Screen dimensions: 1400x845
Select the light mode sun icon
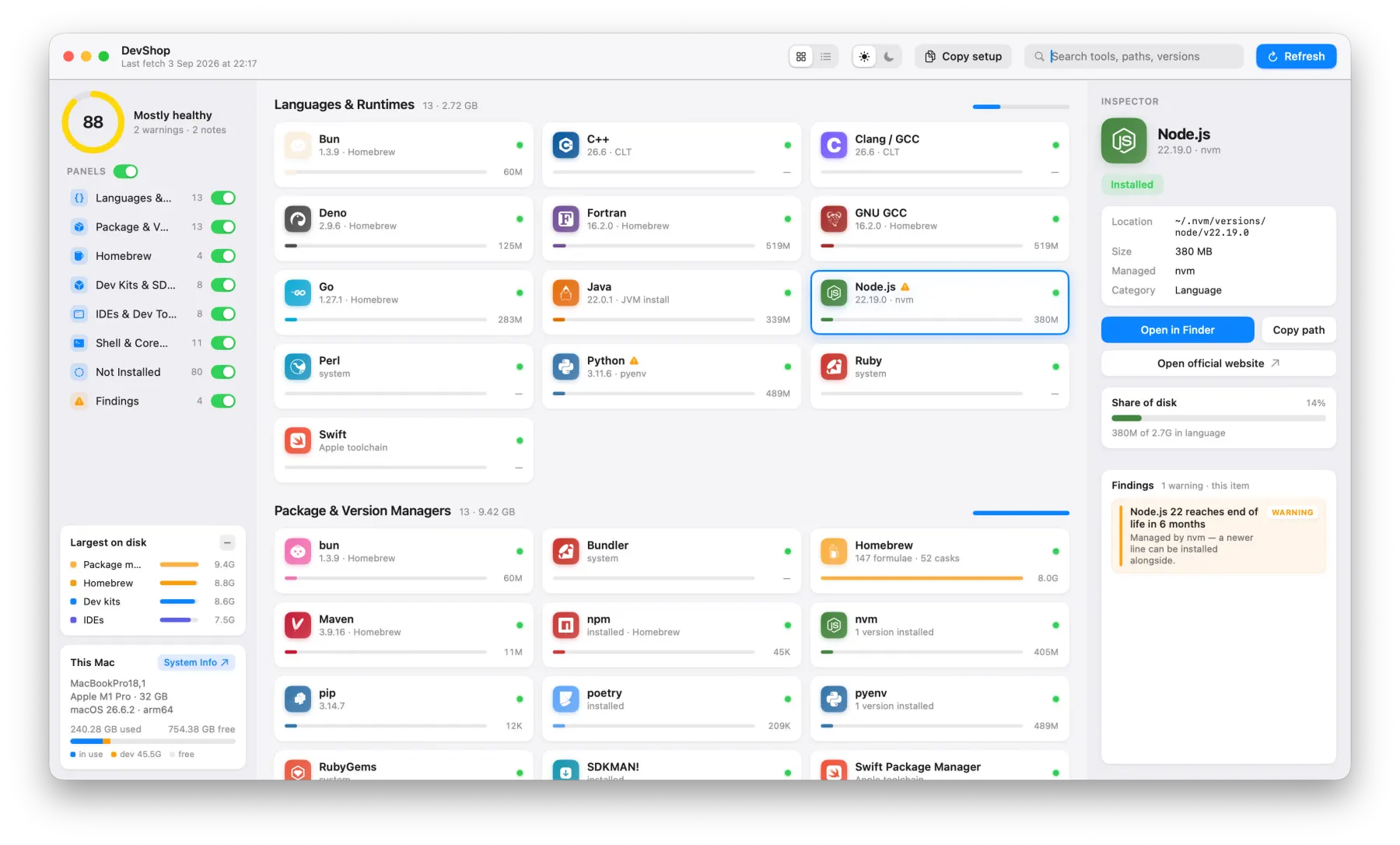(864, 57)
